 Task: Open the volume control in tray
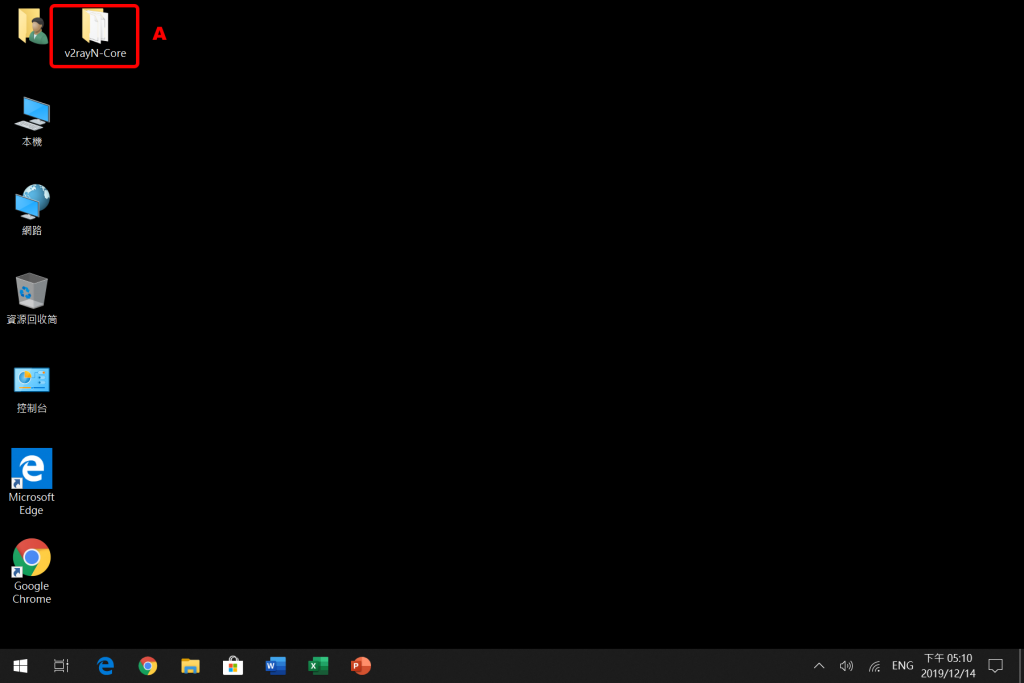click(846, 666)
